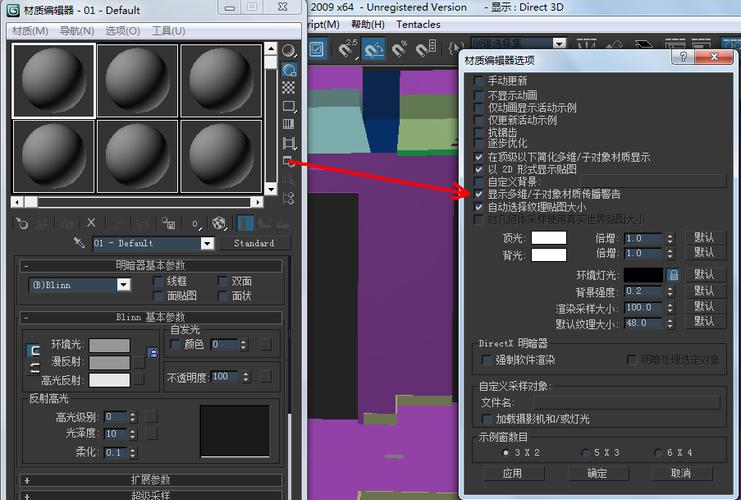Uncheck 以 2D 形式显示贴图
Image resolution: width=741 pixels, height=500 pixels.
[x=479, y=169]
